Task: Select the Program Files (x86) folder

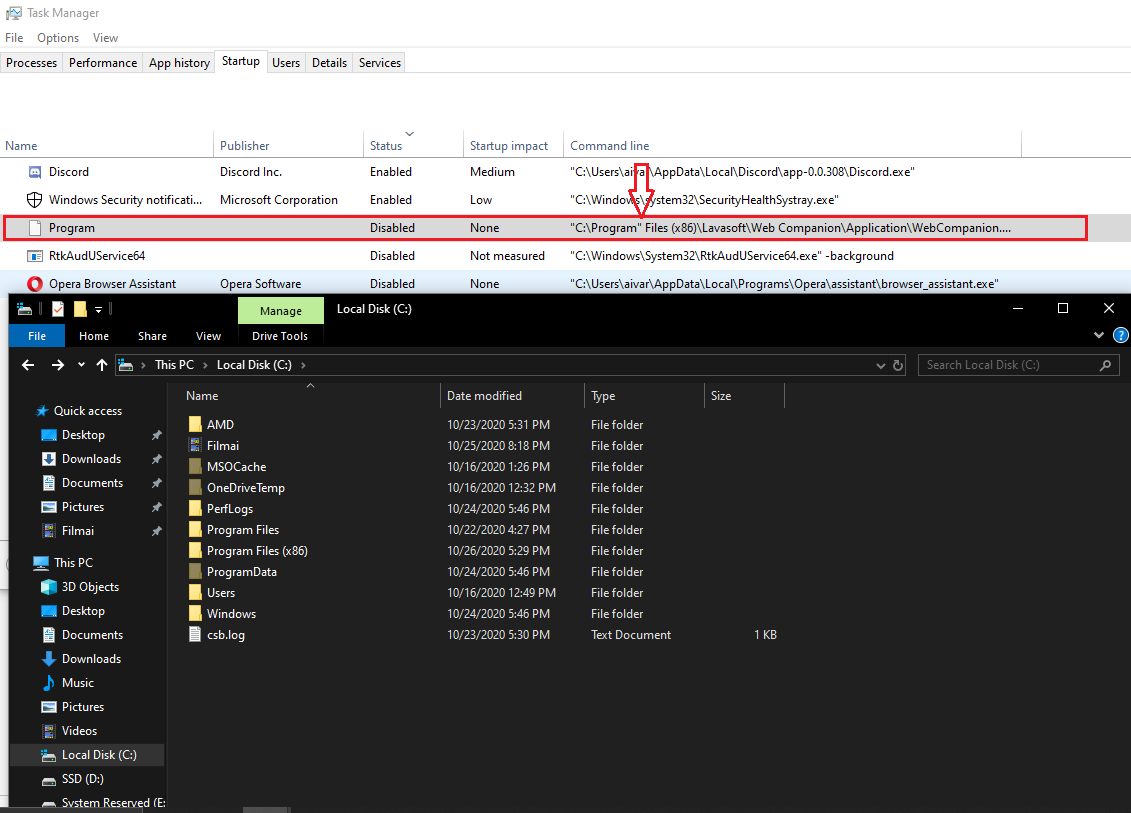Action: tap(257, 550)
